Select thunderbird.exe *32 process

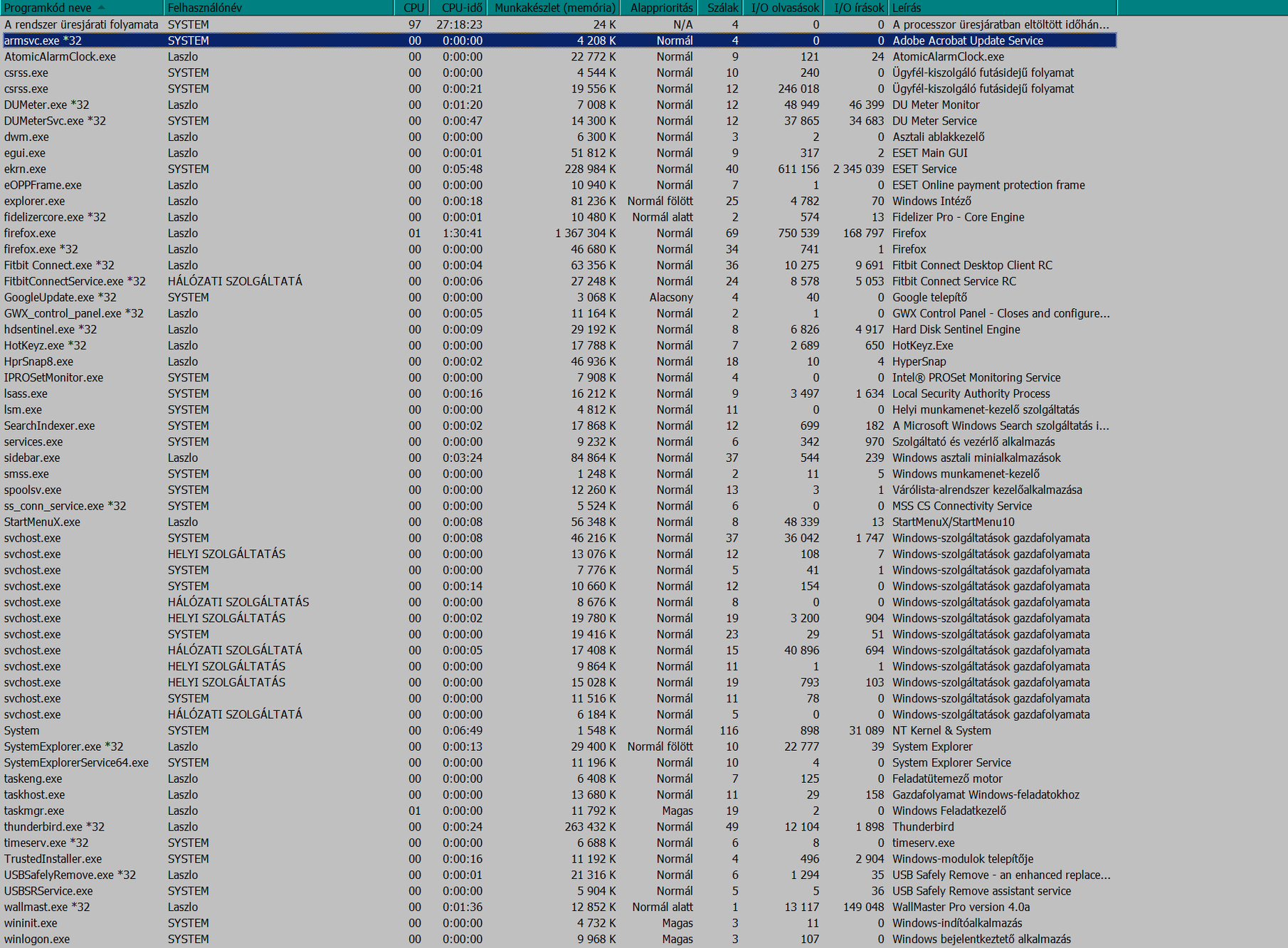(559, 827)
